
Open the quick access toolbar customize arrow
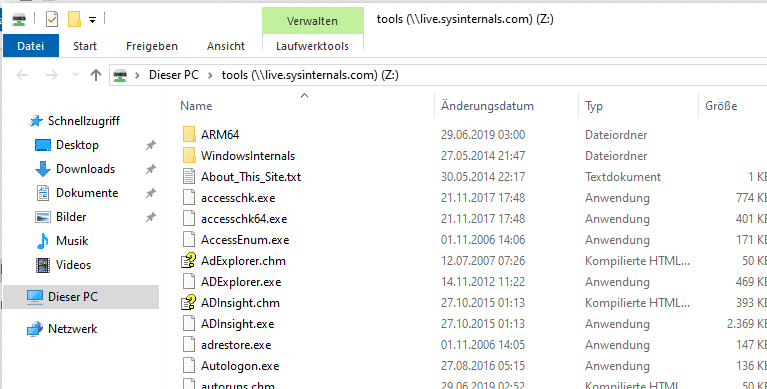(x=92, y=20)
